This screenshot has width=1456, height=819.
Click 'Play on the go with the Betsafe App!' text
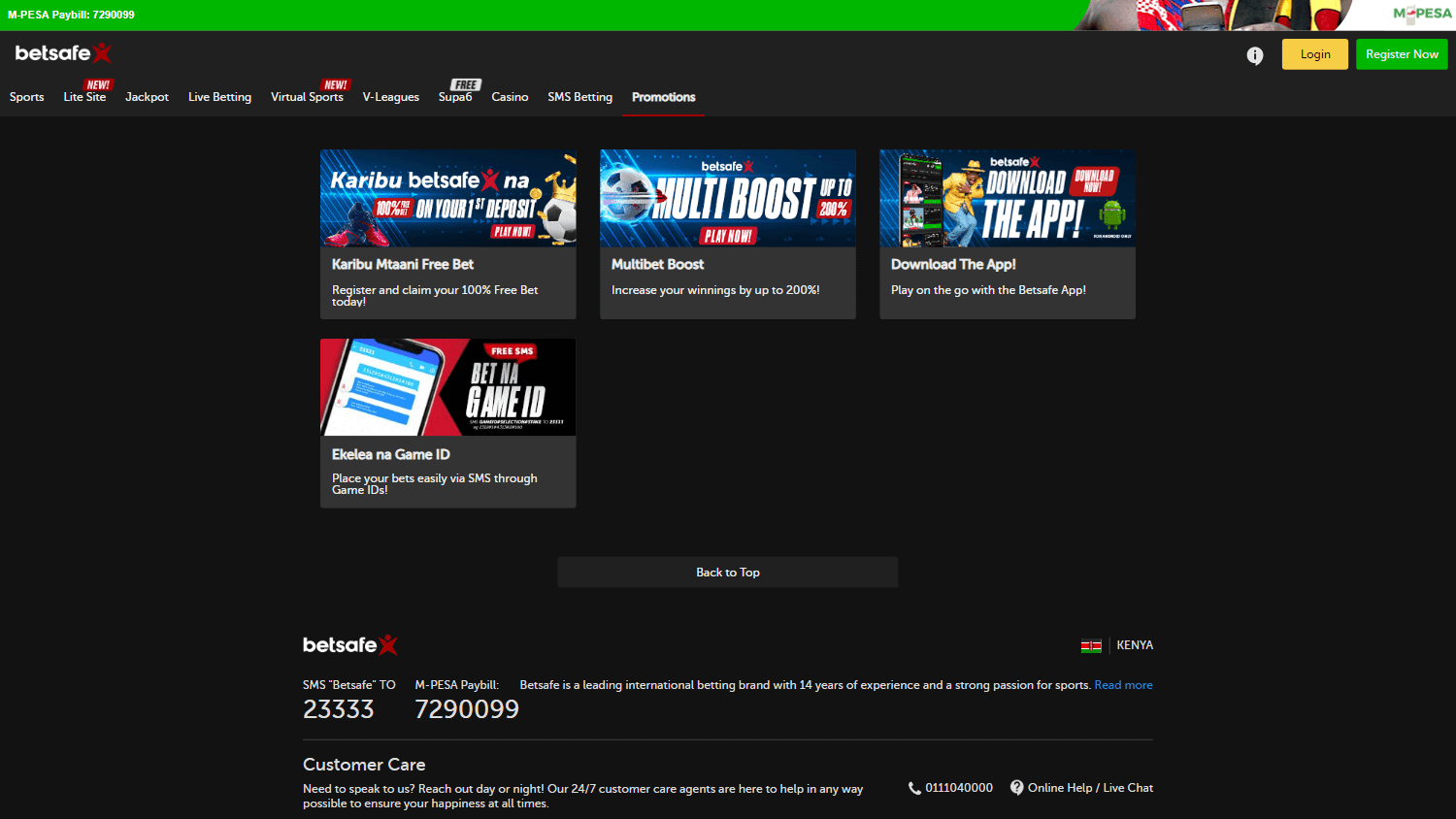988,290
